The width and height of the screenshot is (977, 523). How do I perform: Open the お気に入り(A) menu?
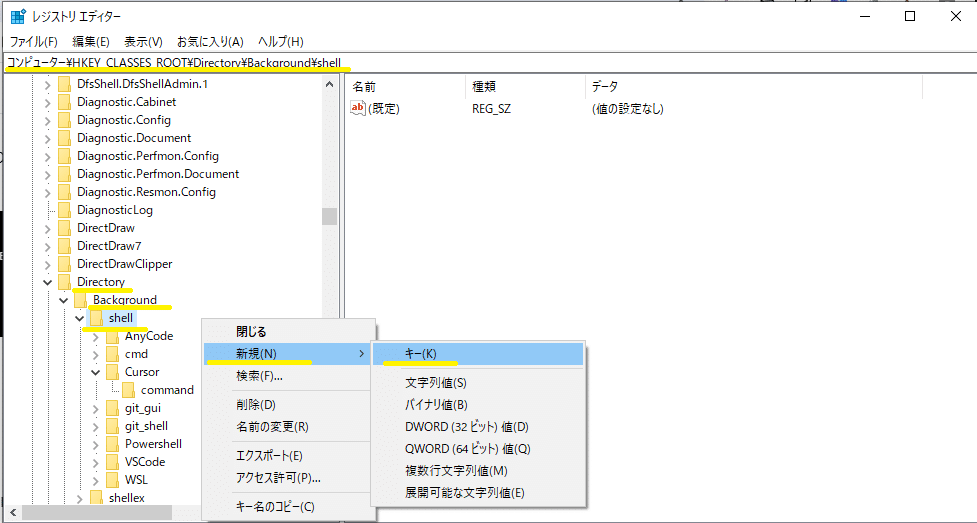point(211,42)
